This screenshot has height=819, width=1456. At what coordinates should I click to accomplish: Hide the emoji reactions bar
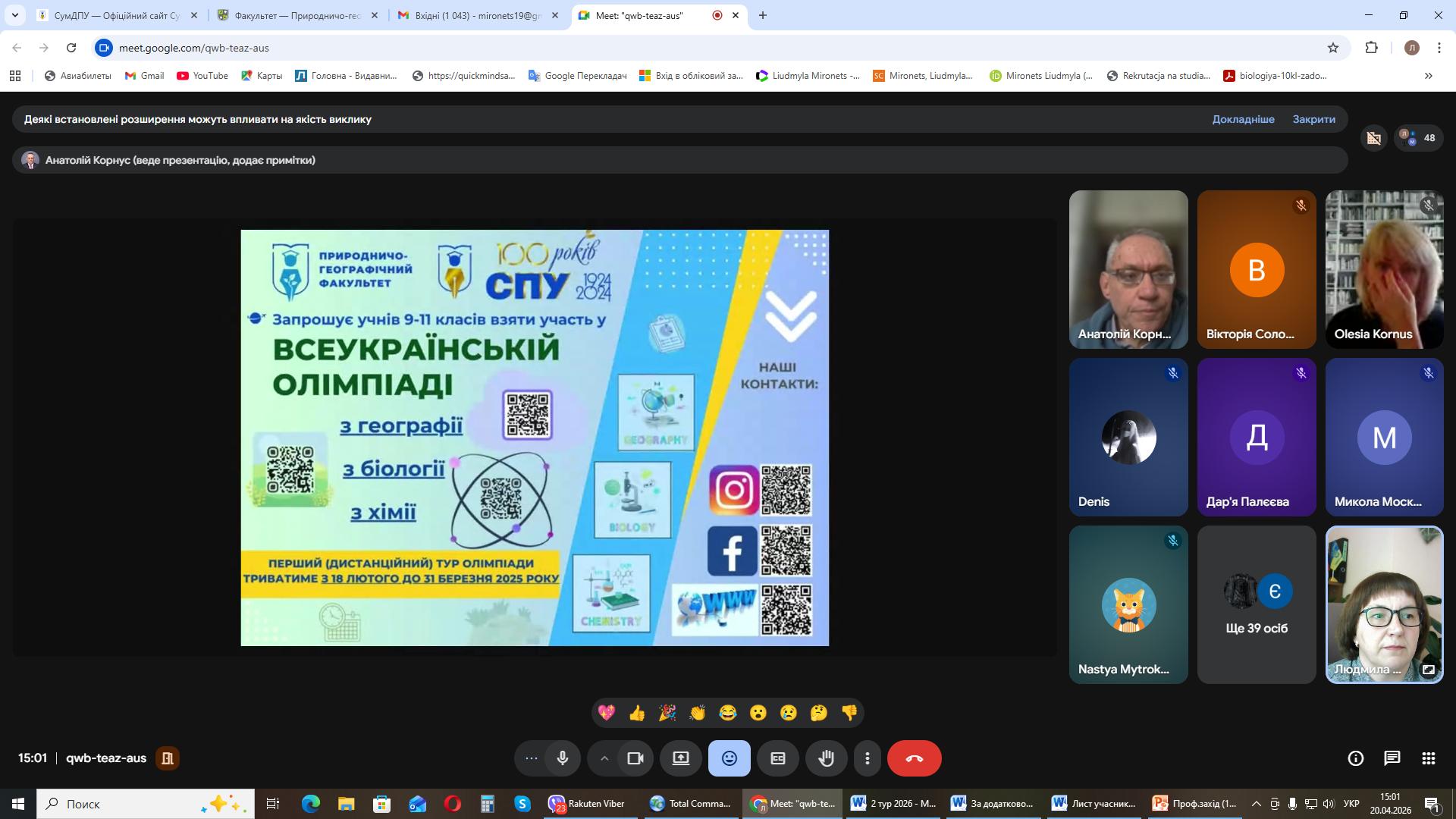[x=729, y=758]
